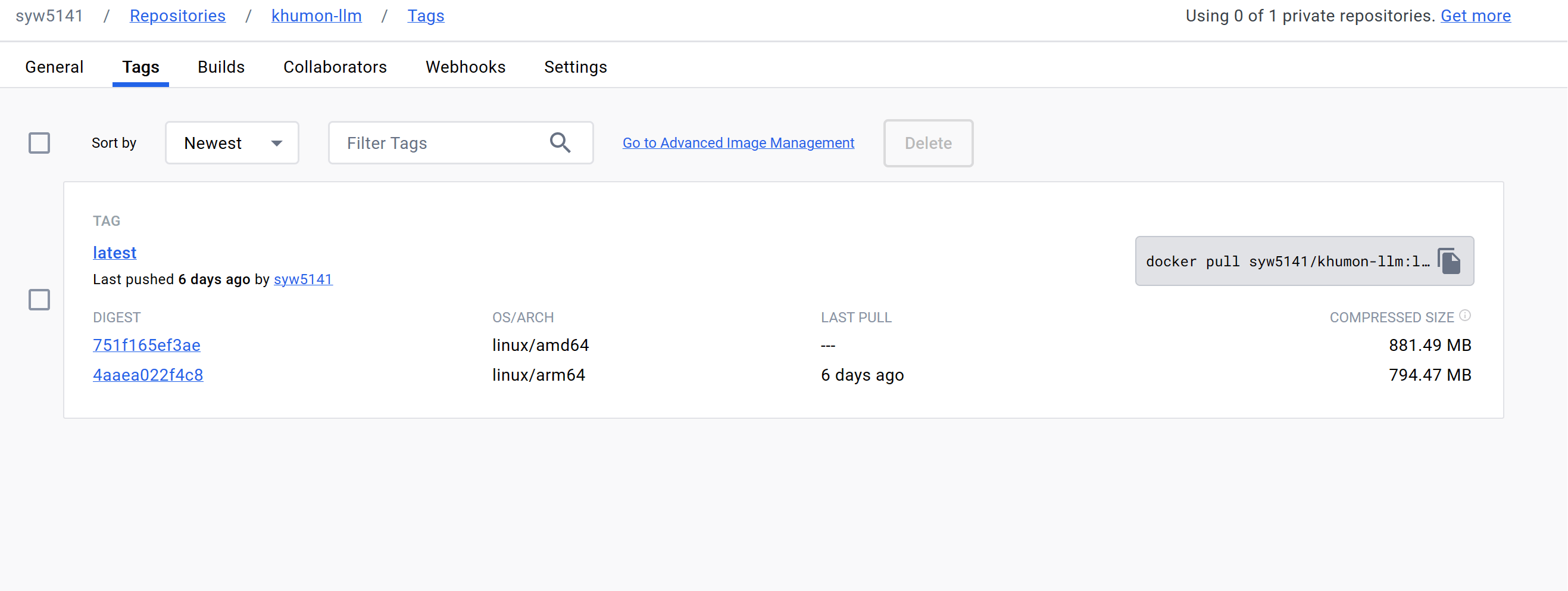Viewport: 1568px width, 591px height.
Task: Click the syw5141 user link under latest
Action: tap(302, 279)
